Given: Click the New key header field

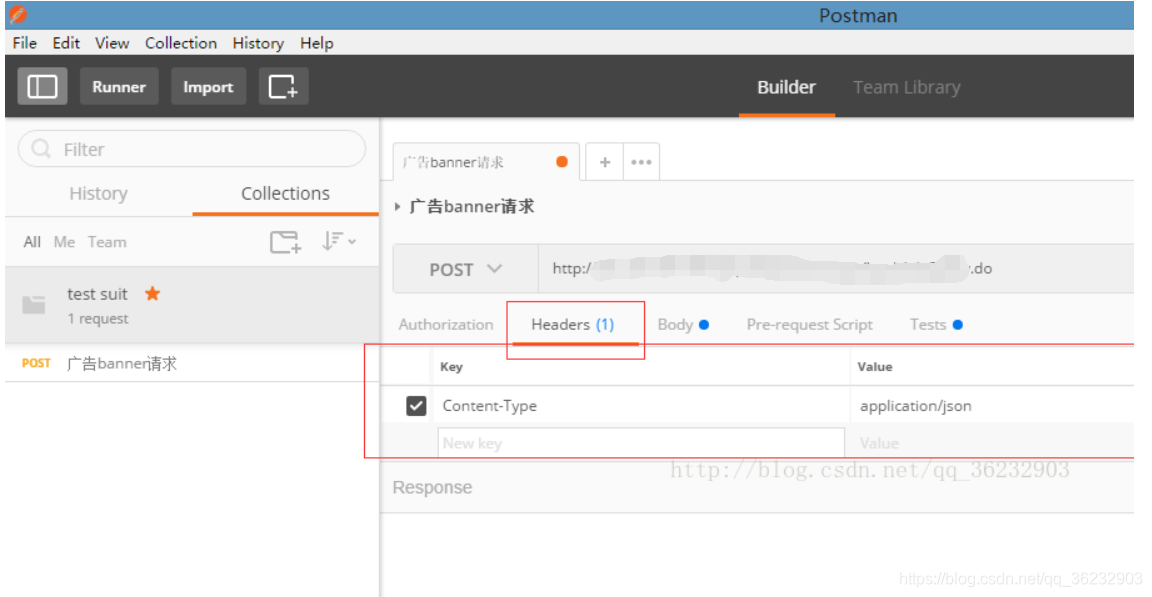Looking at the screenshot, I should click(x=641, y=443).
